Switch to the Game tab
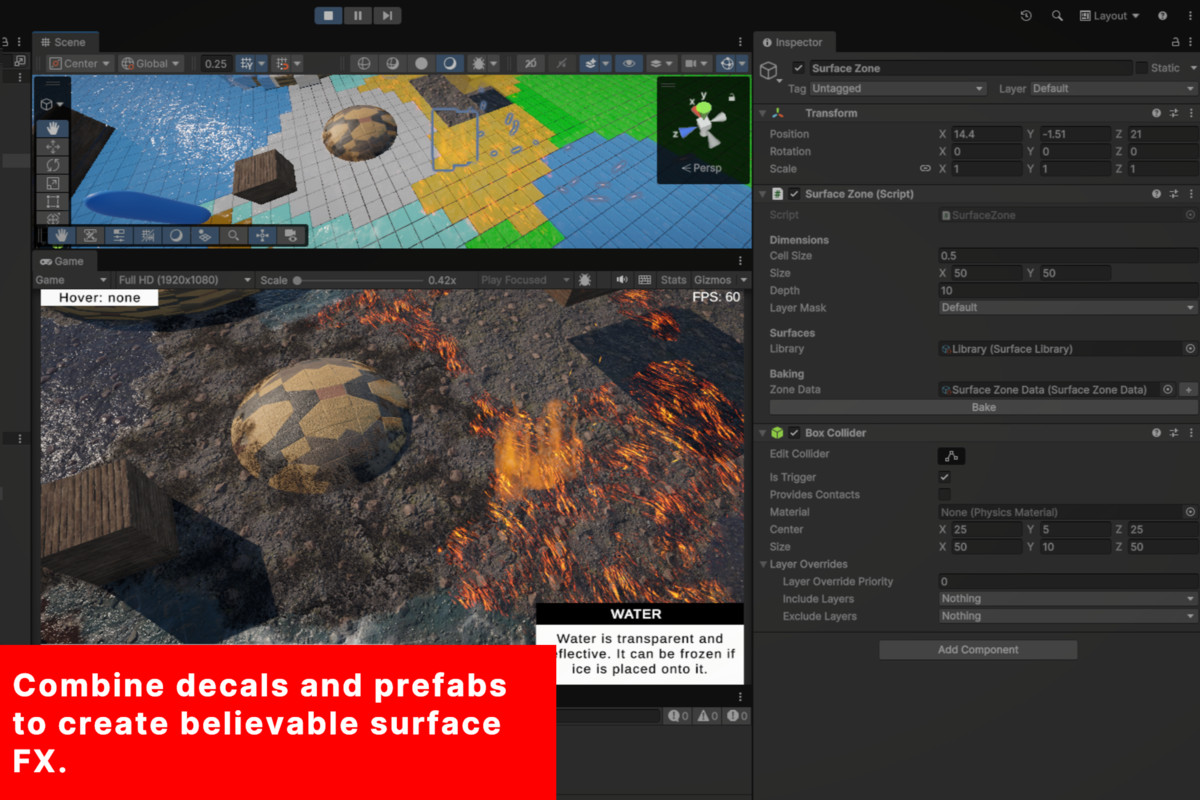Screen dimensions: 1200x800 pos(65,261)
